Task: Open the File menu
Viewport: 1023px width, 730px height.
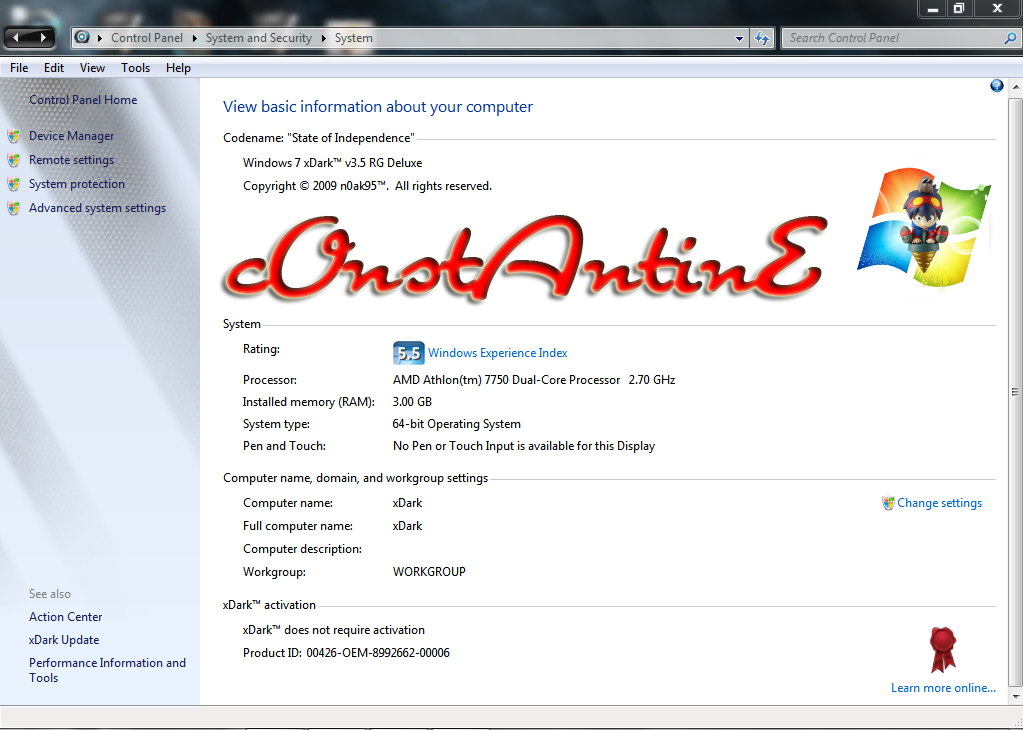Action: 19,68
